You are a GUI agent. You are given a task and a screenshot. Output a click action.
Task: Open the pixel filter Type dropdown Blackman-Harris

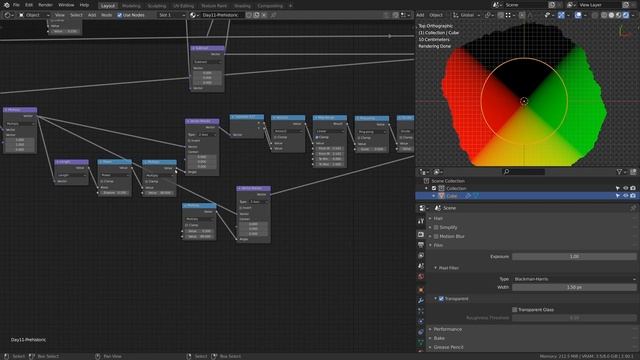(x=574, y=279)
